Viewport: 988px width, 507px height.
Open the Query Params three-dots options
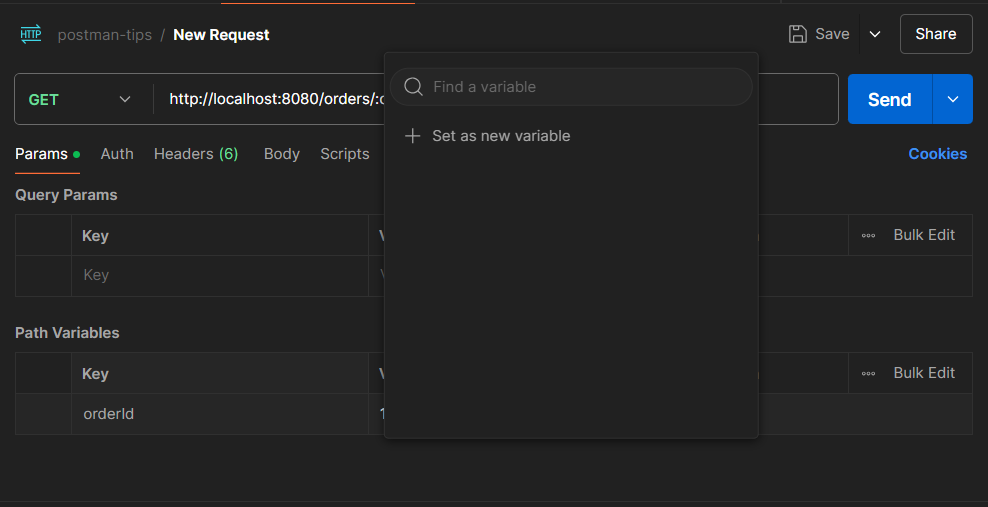pyautogui.click(x=868, y=235)
